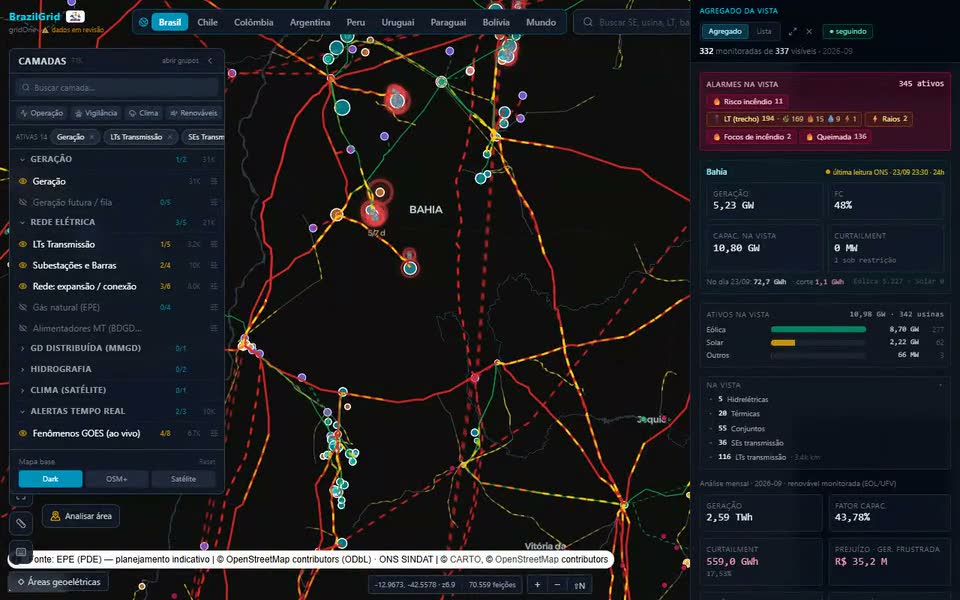
Task: Click the Outros capacity bar
Action: [x=818, y=355]
